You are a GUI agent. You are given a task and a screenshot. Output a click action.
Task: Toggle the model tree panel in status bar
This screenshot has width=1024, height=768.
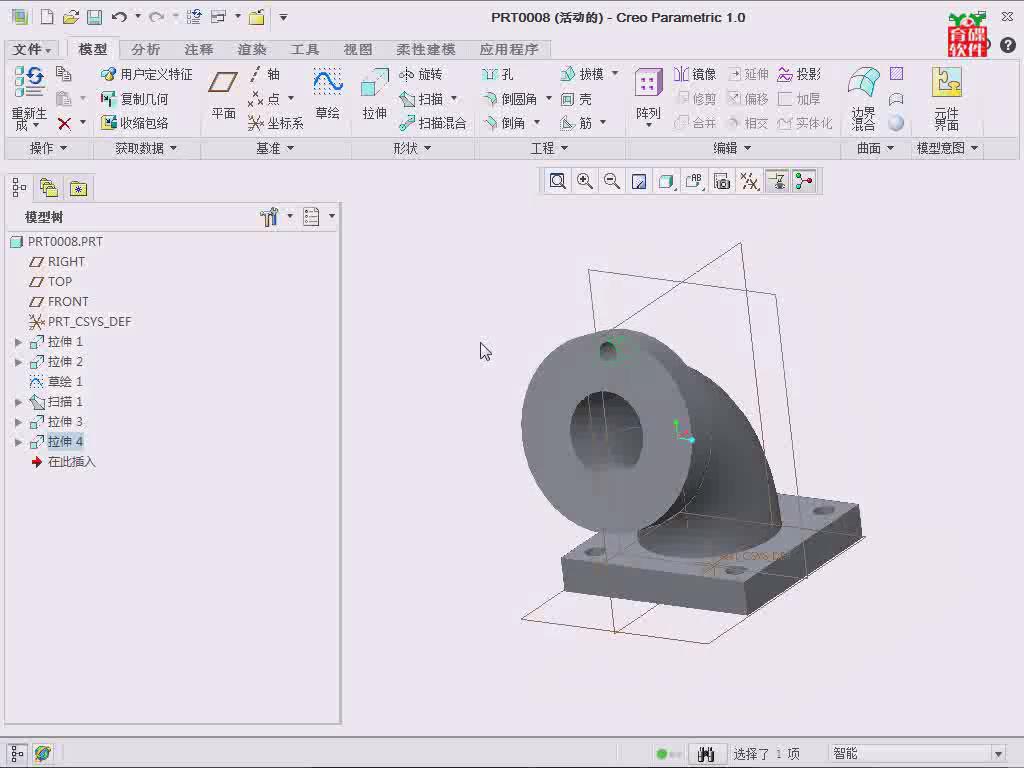[18, 753]
